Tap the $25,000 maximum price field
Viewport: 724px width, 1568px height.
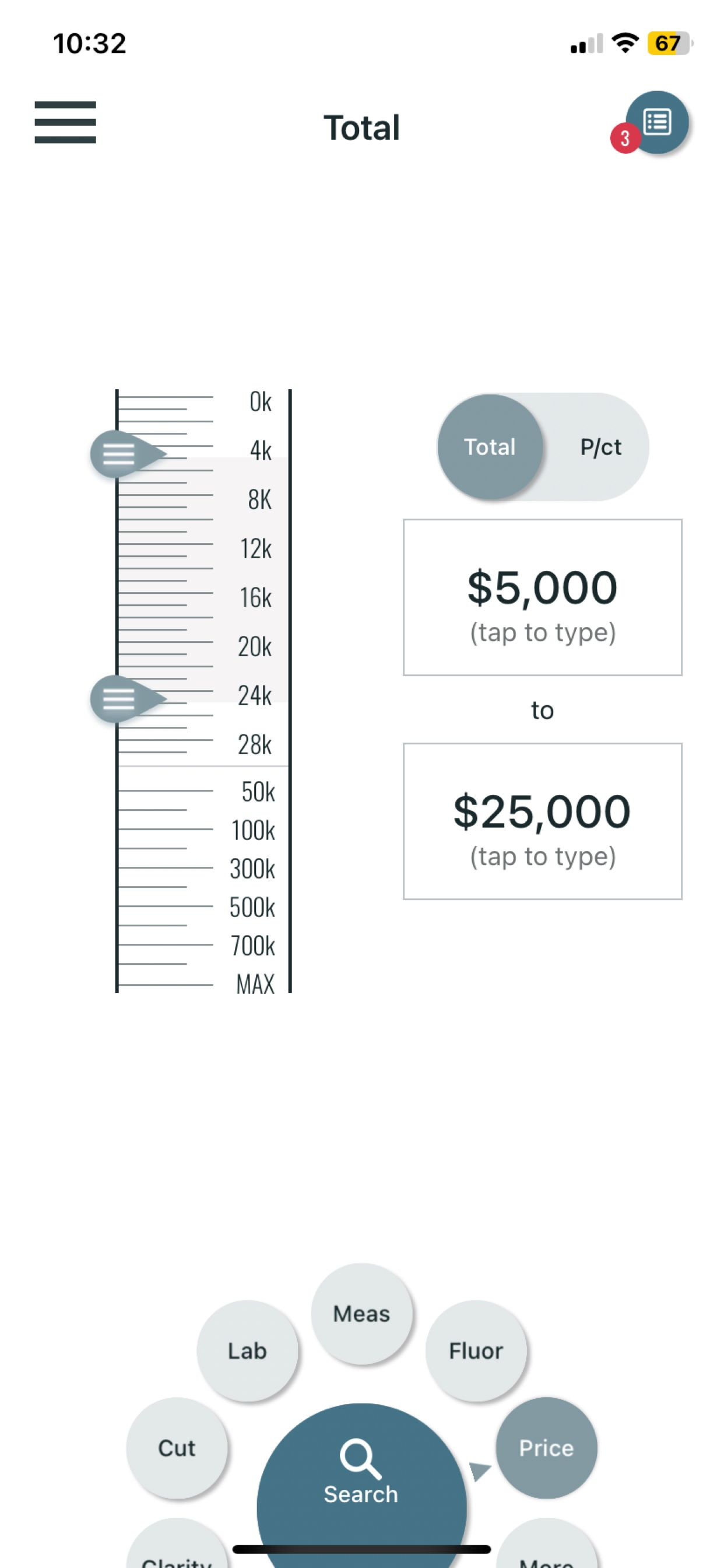click(x=542, y=821)
